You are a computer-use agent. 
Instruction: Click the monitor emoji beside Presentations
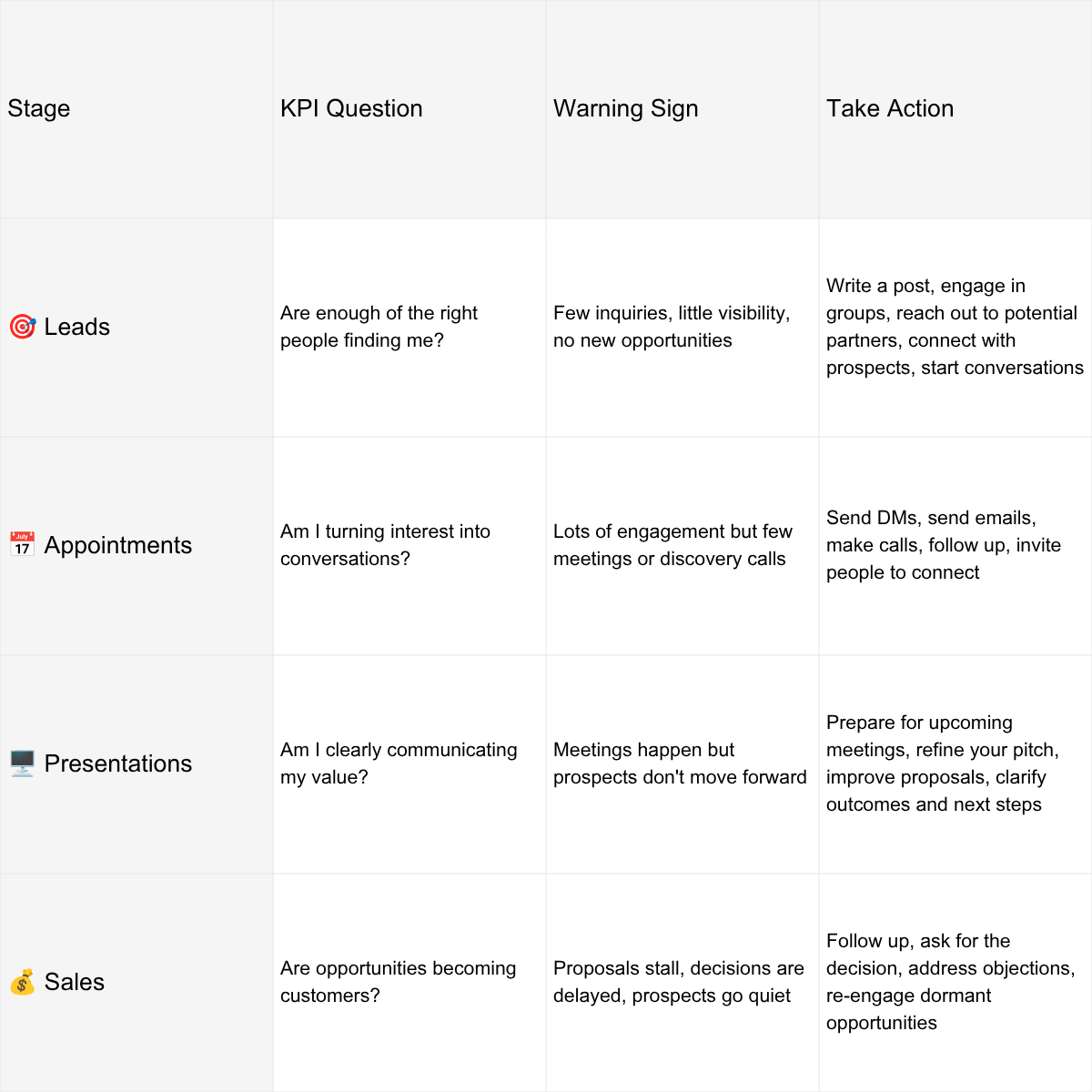[22, 763]
